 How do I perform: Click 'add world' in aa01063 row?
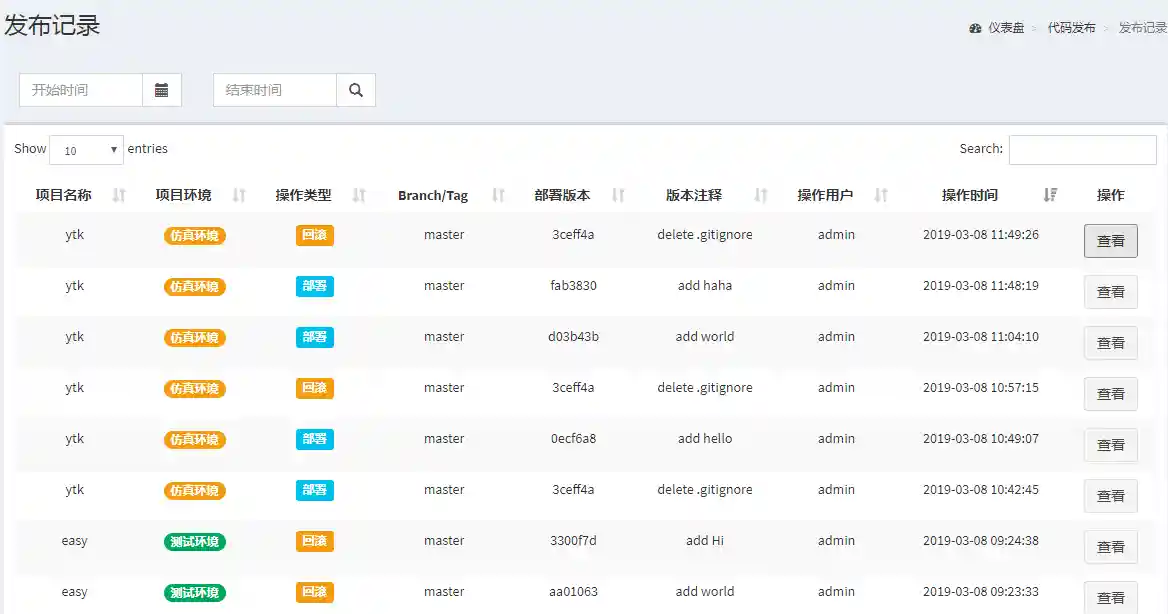click(705, 592)
